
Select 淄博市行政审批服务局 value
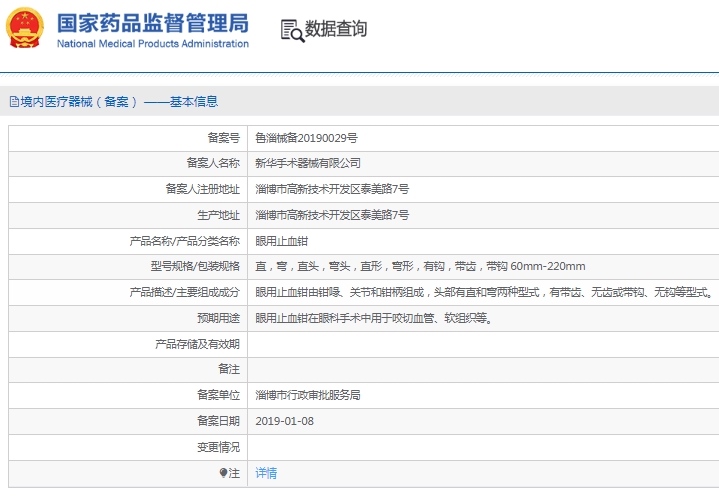308,395
